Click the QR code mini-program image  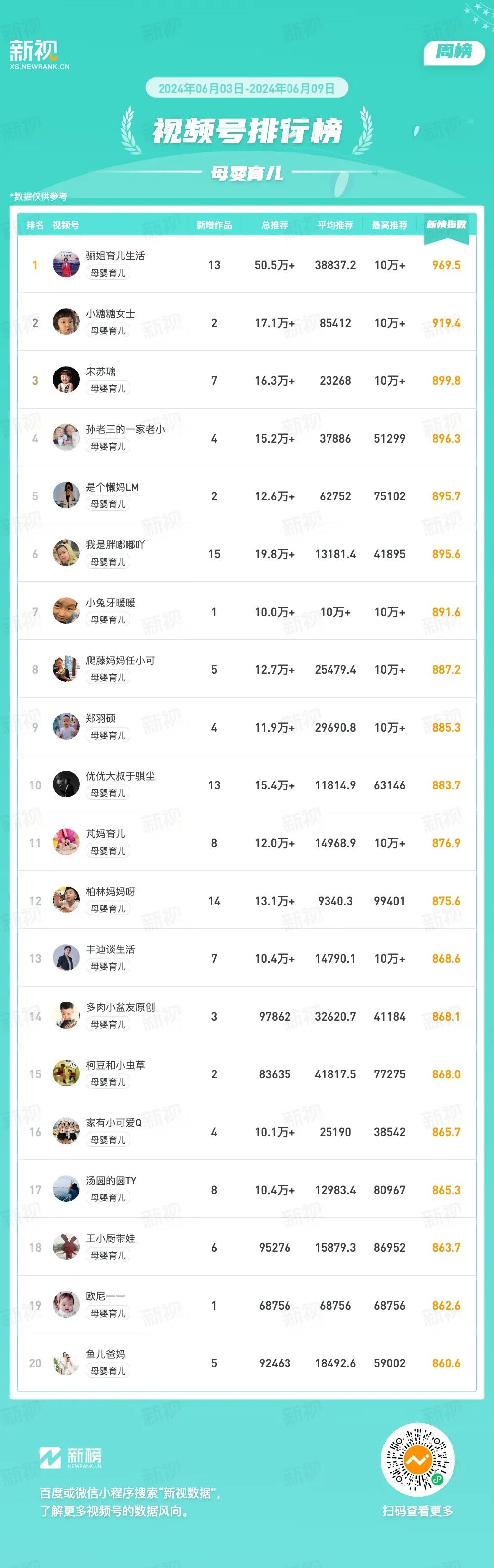(417, 1460)
